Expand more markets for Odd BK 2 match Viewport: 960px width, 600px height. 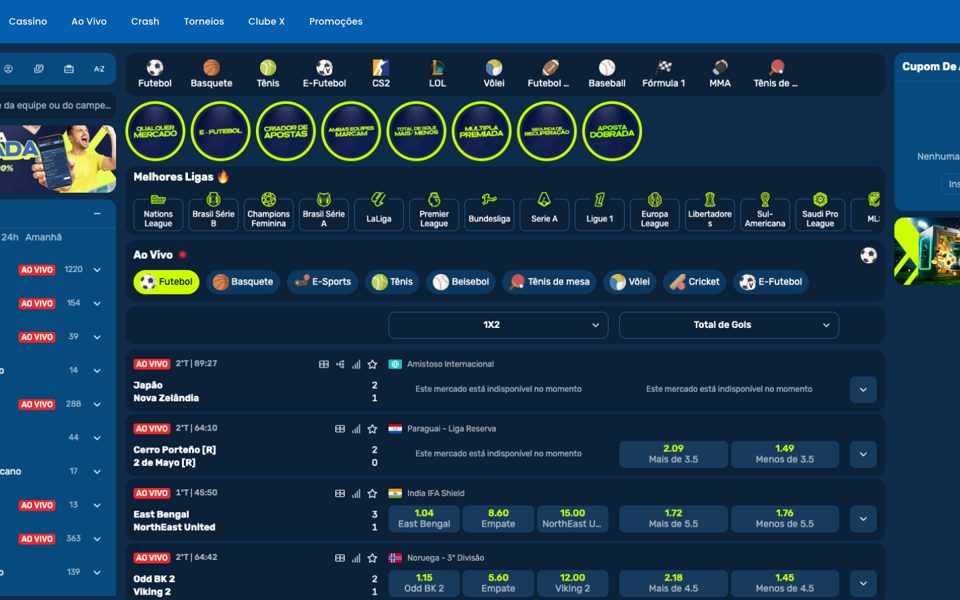coord(863,583)
